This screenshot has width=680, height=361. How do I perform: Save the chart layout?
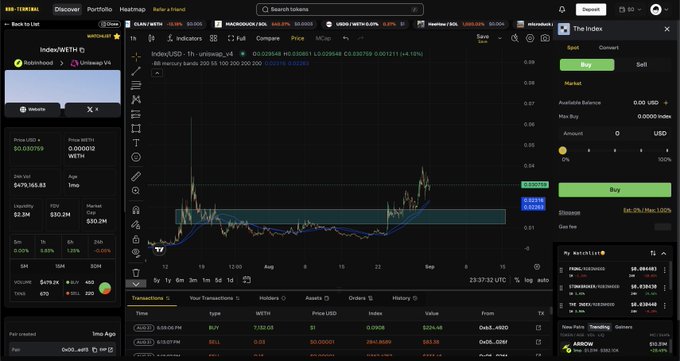tap(483, 38)
